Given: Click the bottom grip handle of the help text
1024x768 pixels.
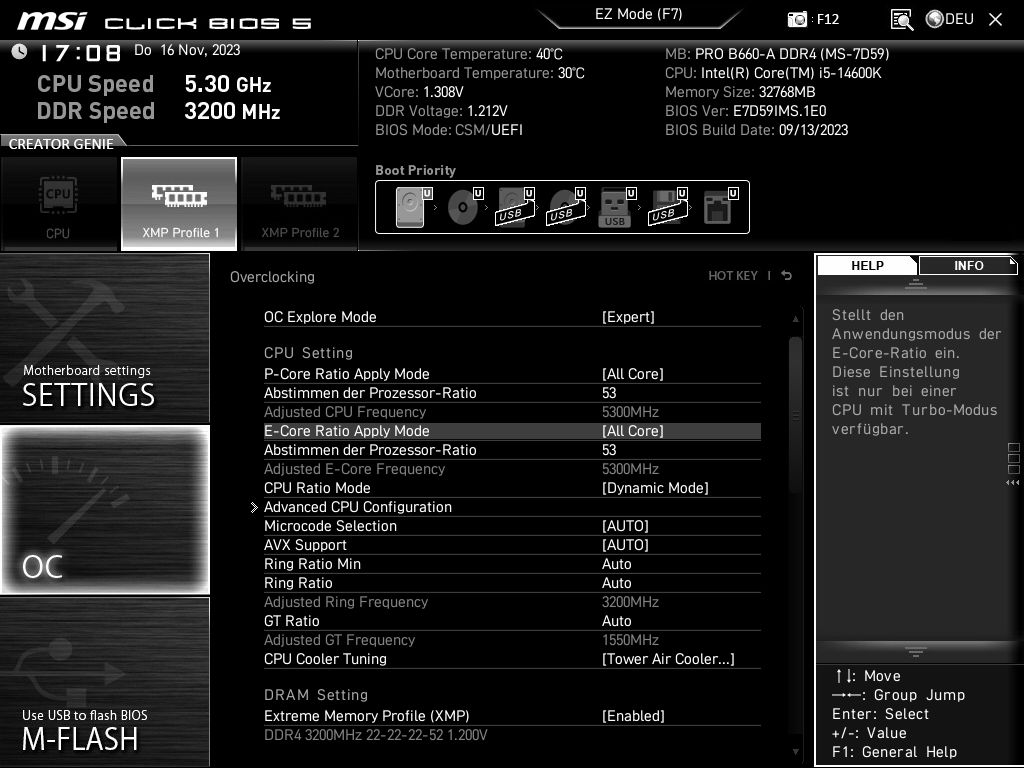Looking at the screenshot, I should pyautogui.click(x=916, y=651).
